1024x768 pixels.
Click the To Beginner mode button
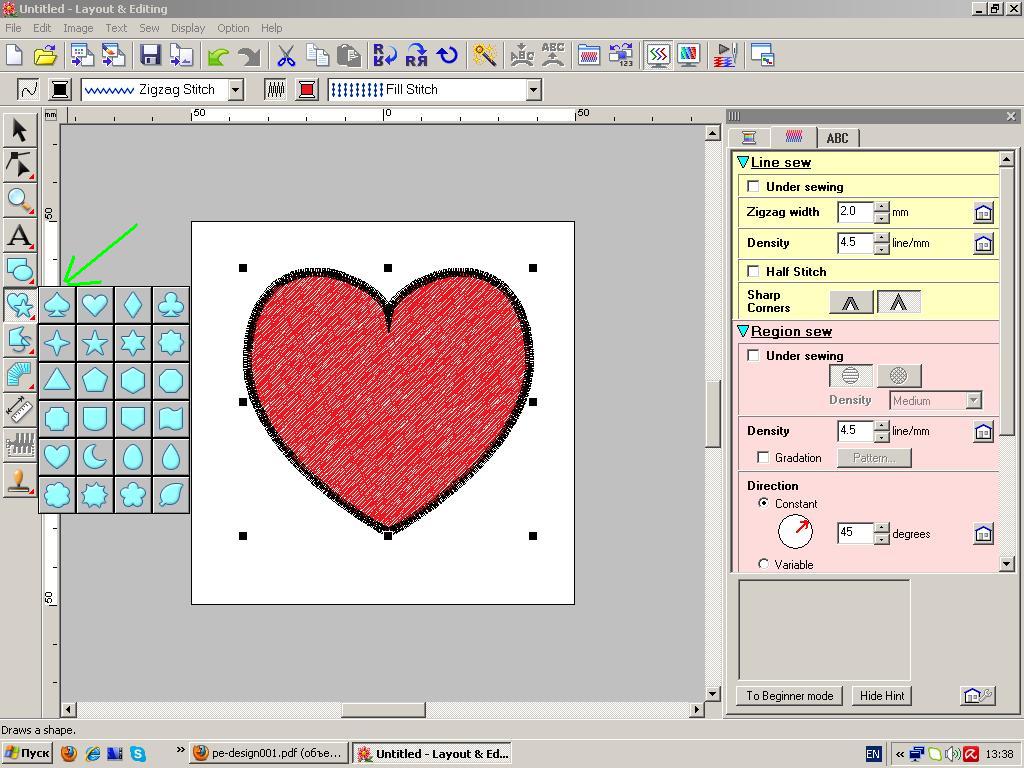[x=789, y=696]
